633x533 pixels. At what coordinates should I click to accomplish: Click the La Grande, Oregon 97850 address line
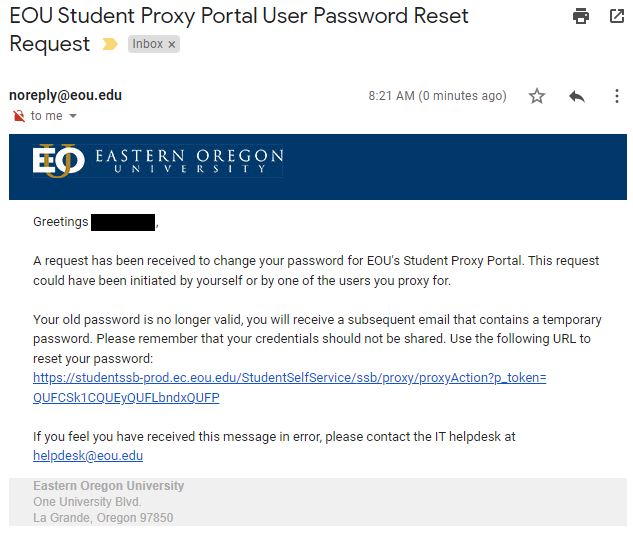click(x=103, y=518)
